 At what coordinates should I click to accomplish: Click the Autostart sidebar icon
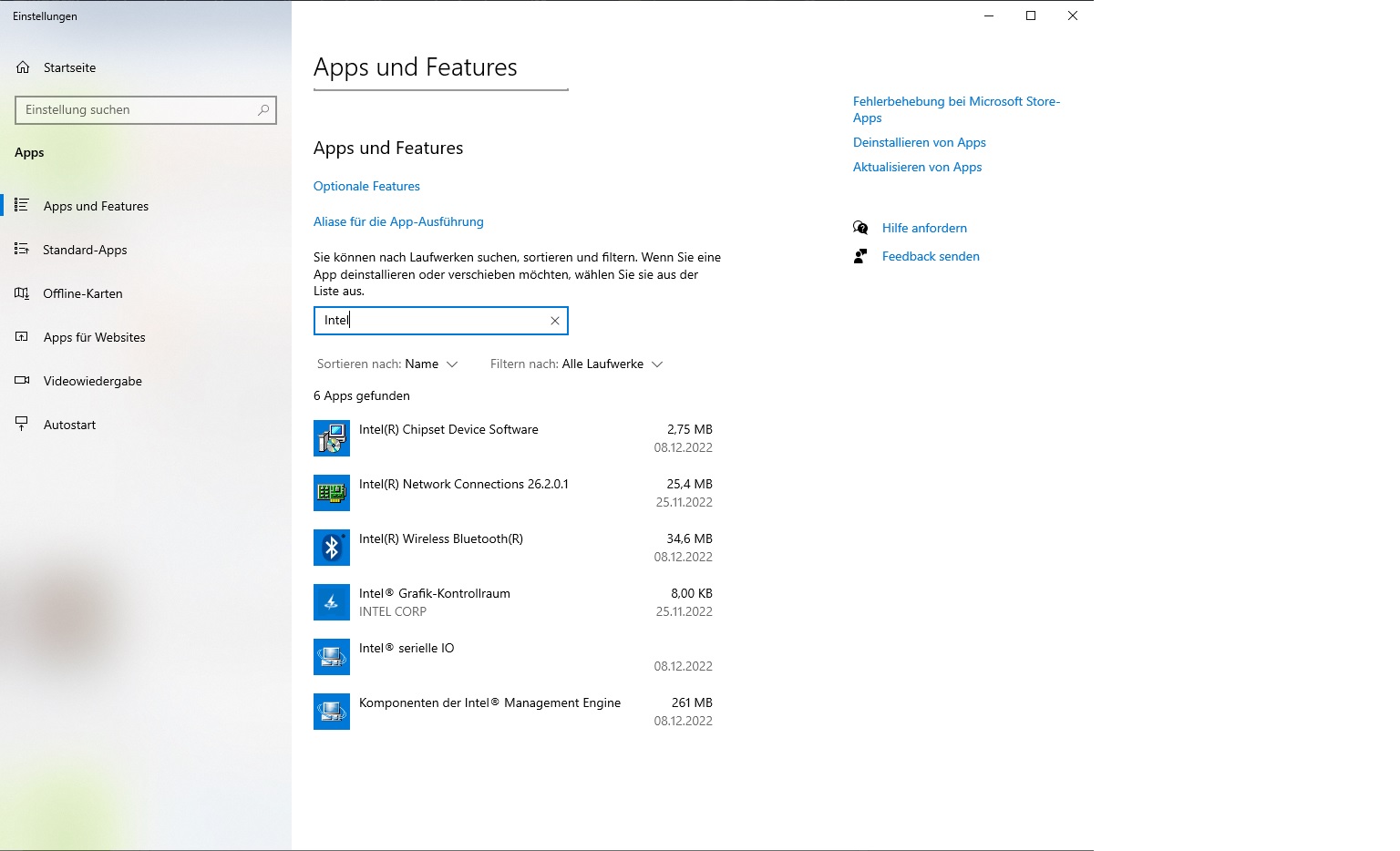coord(22,424)
